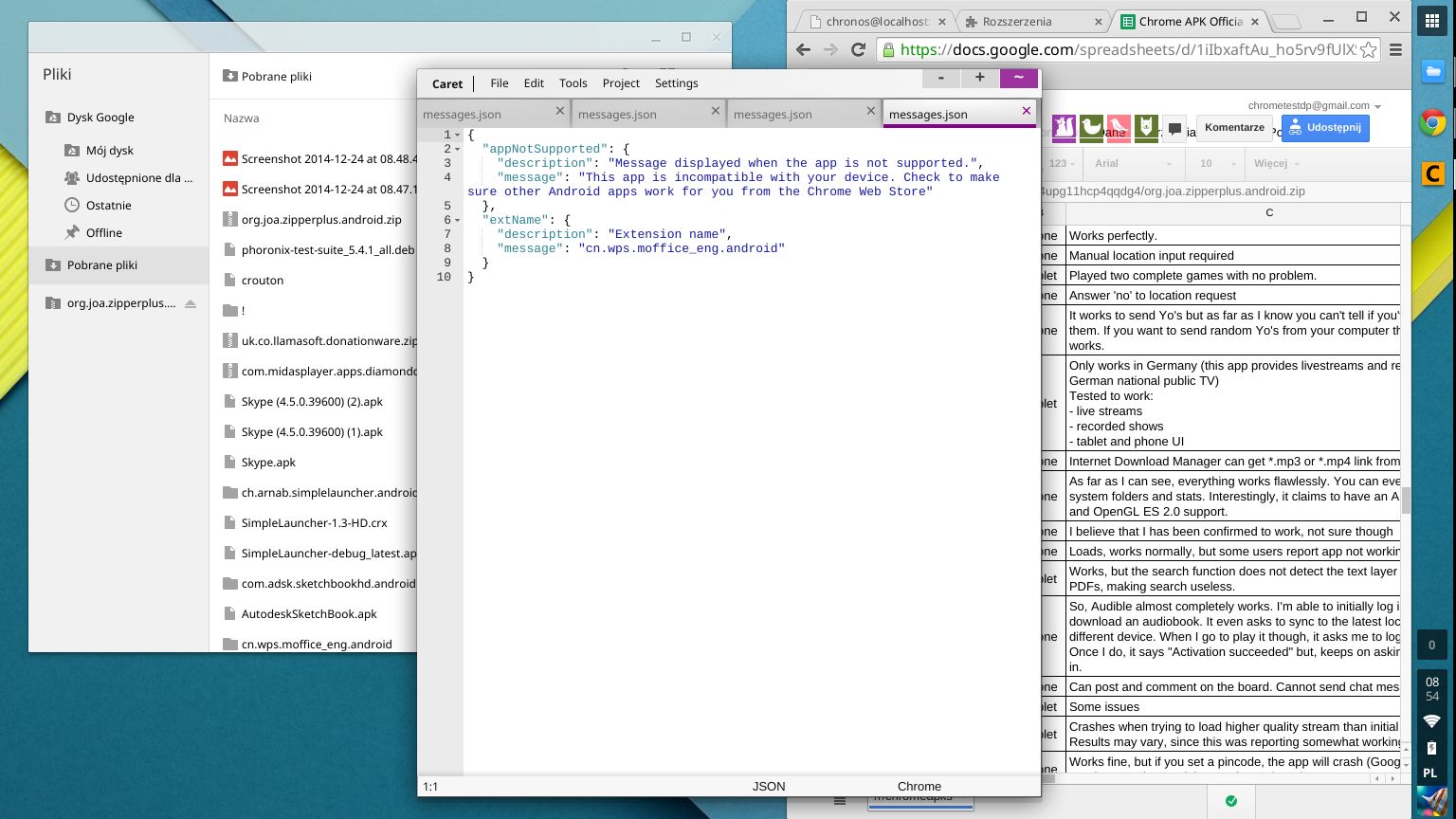Viewport: 1456px width, 819px height.
Task: Click the Komentarze button
Action: coord(1234,128)
